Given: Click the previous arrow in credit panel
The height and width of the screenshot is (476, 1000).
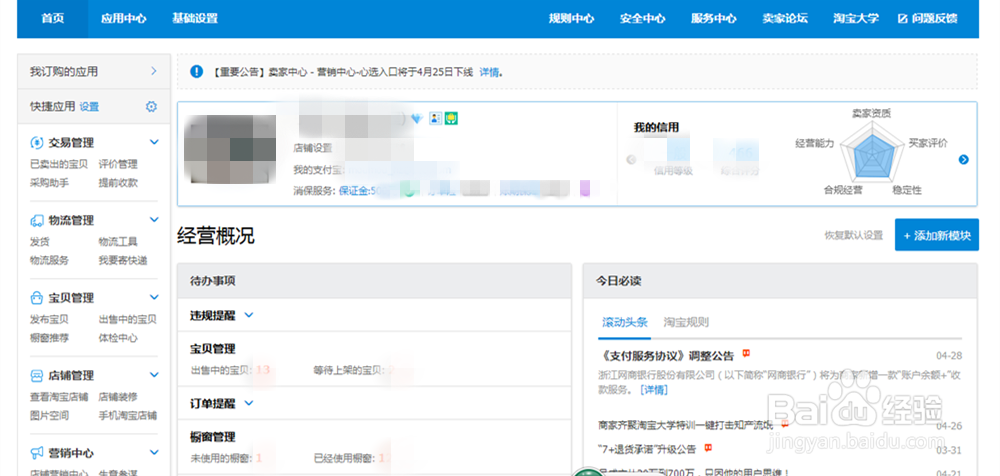Looking at the screenshot, I should (x=631, y=160).
